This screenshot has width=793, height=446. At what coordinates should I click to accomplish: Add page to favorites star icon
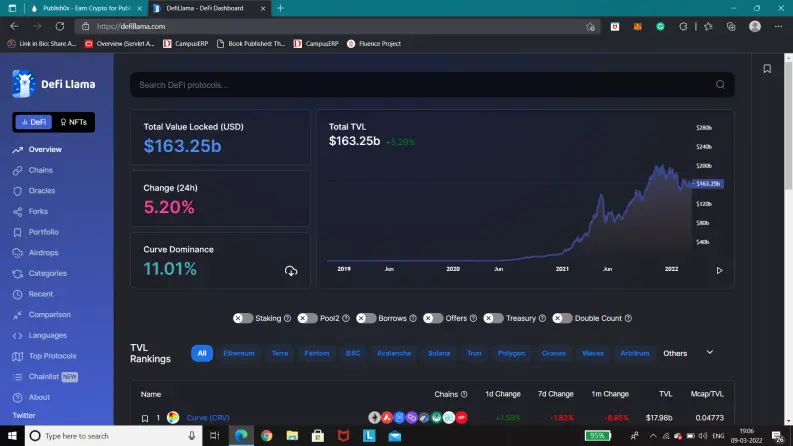[590, 27]
